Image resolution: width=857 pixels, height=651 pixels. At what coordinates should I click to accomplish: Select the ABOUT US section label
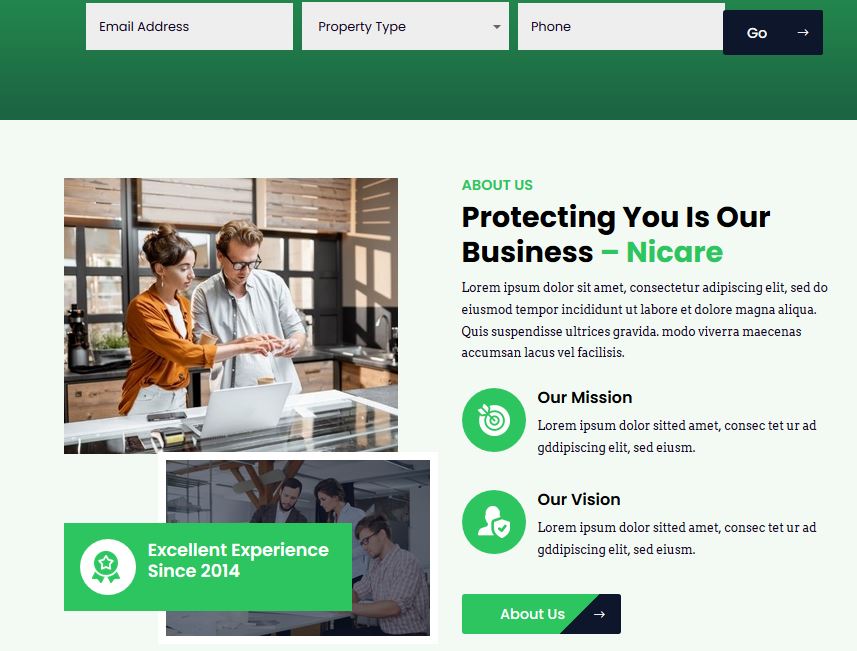pos(497,185)
